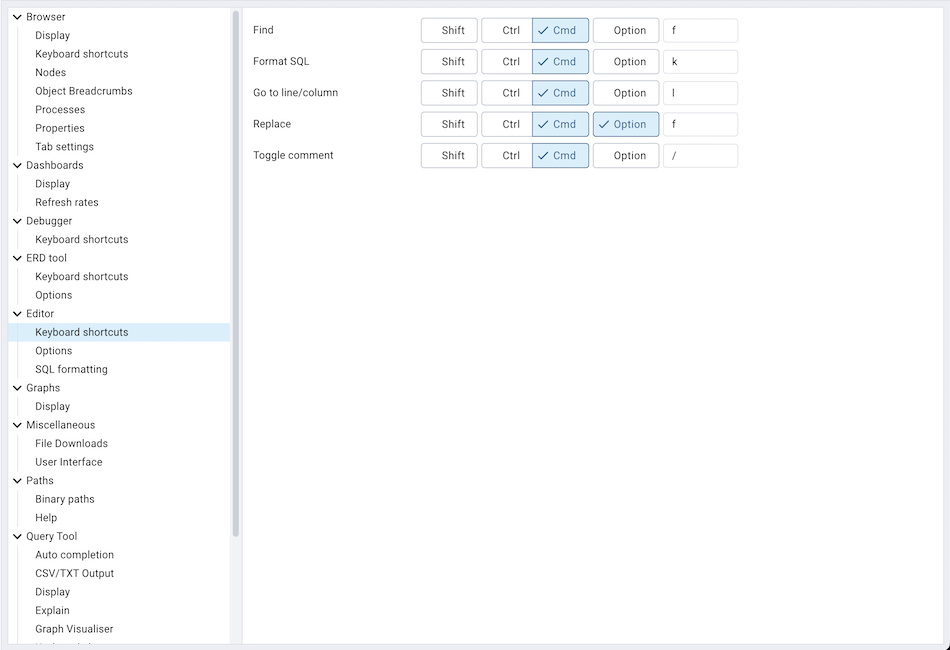
Task: Collapse the Editor section
Action: 15,313
